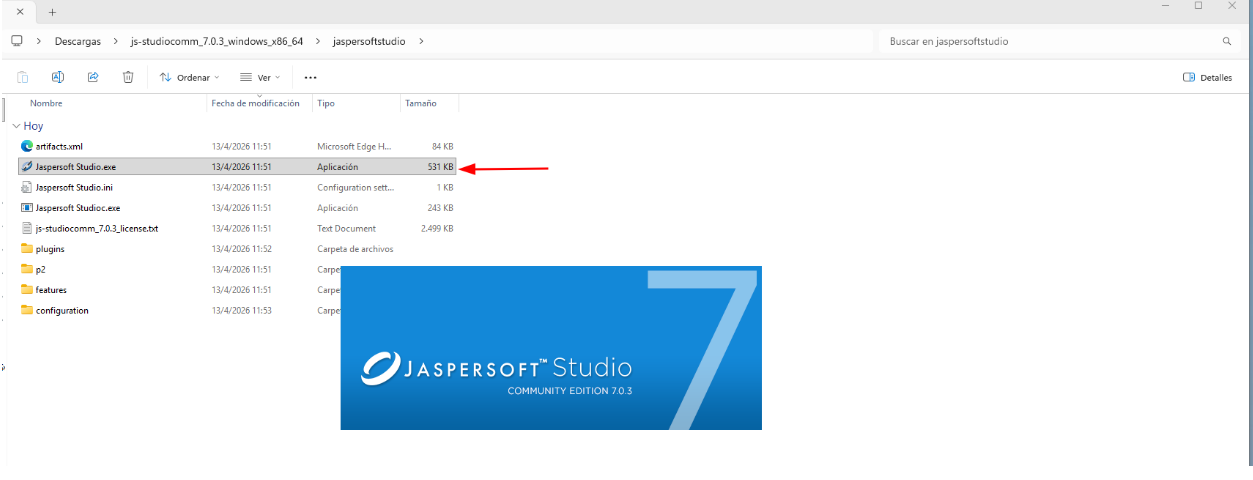Click the Delete trash can icon
Screen dimensions: 1253x480
click(x=128, y=77)
